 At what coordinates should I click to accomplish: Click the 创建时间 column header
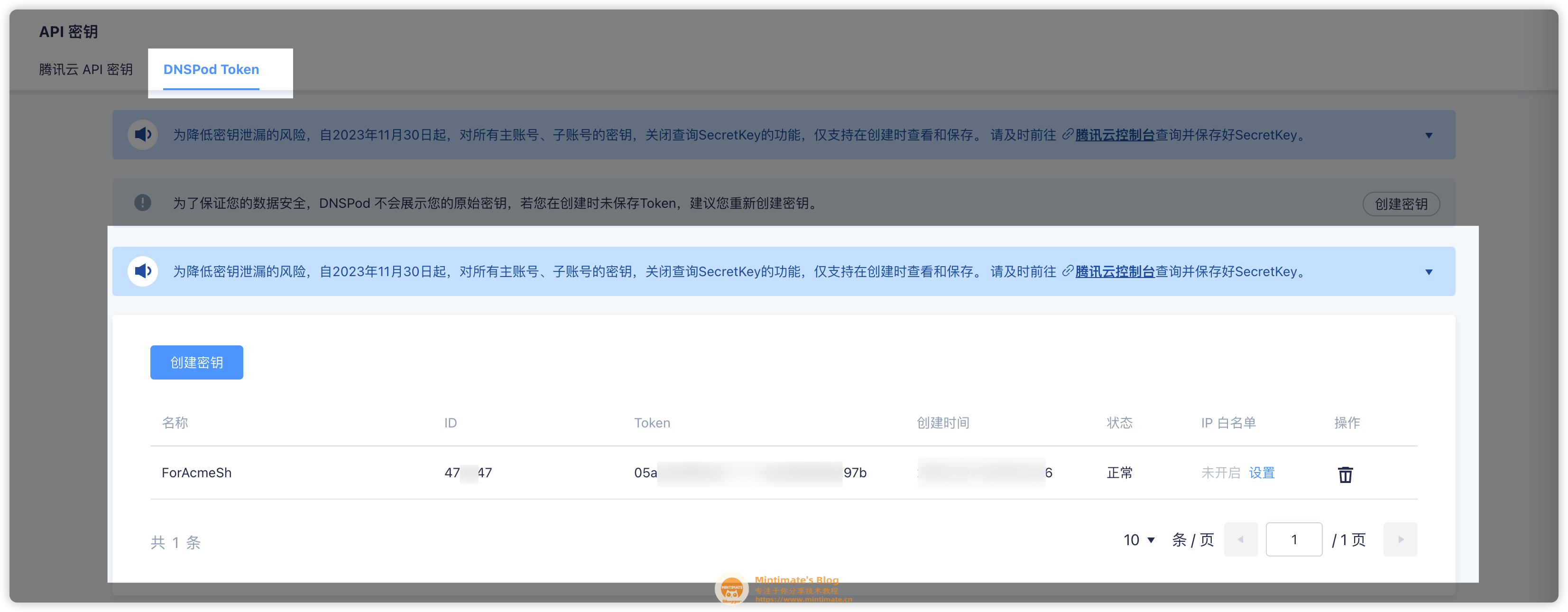pyautogui.click(x=943, y=423)
